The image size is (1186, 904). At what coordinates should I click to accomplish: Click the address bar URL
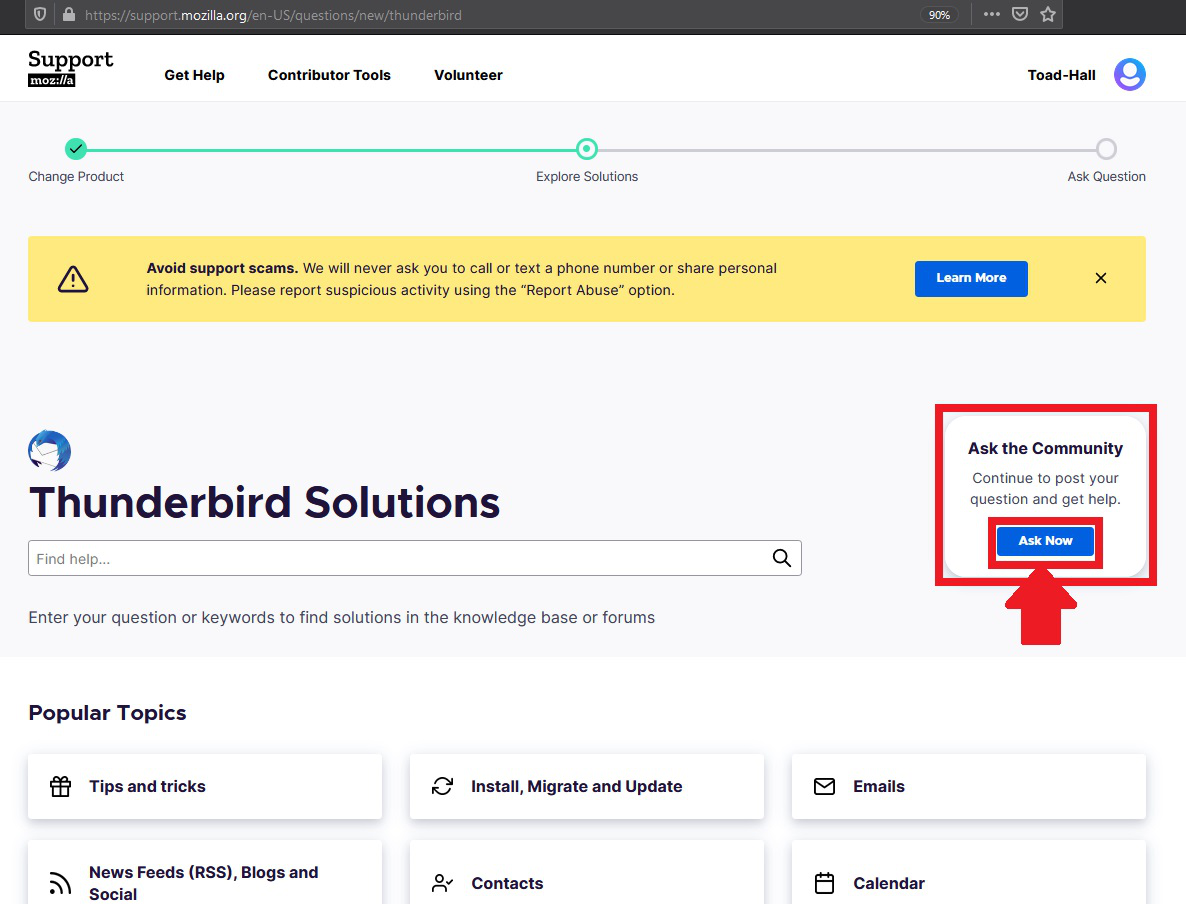pyautogui.click(x=273, y=15)
